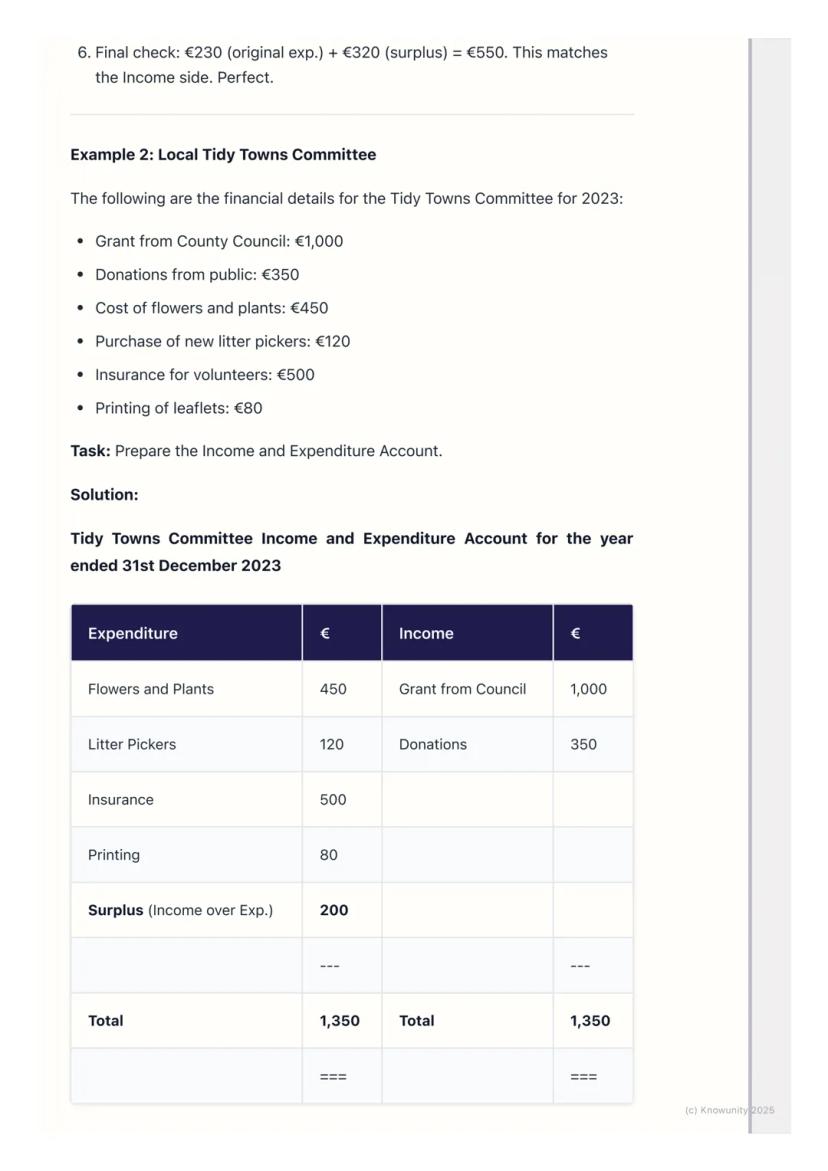
Task: Click the bold surplus value 200
Action: click(x=334, y=910)
